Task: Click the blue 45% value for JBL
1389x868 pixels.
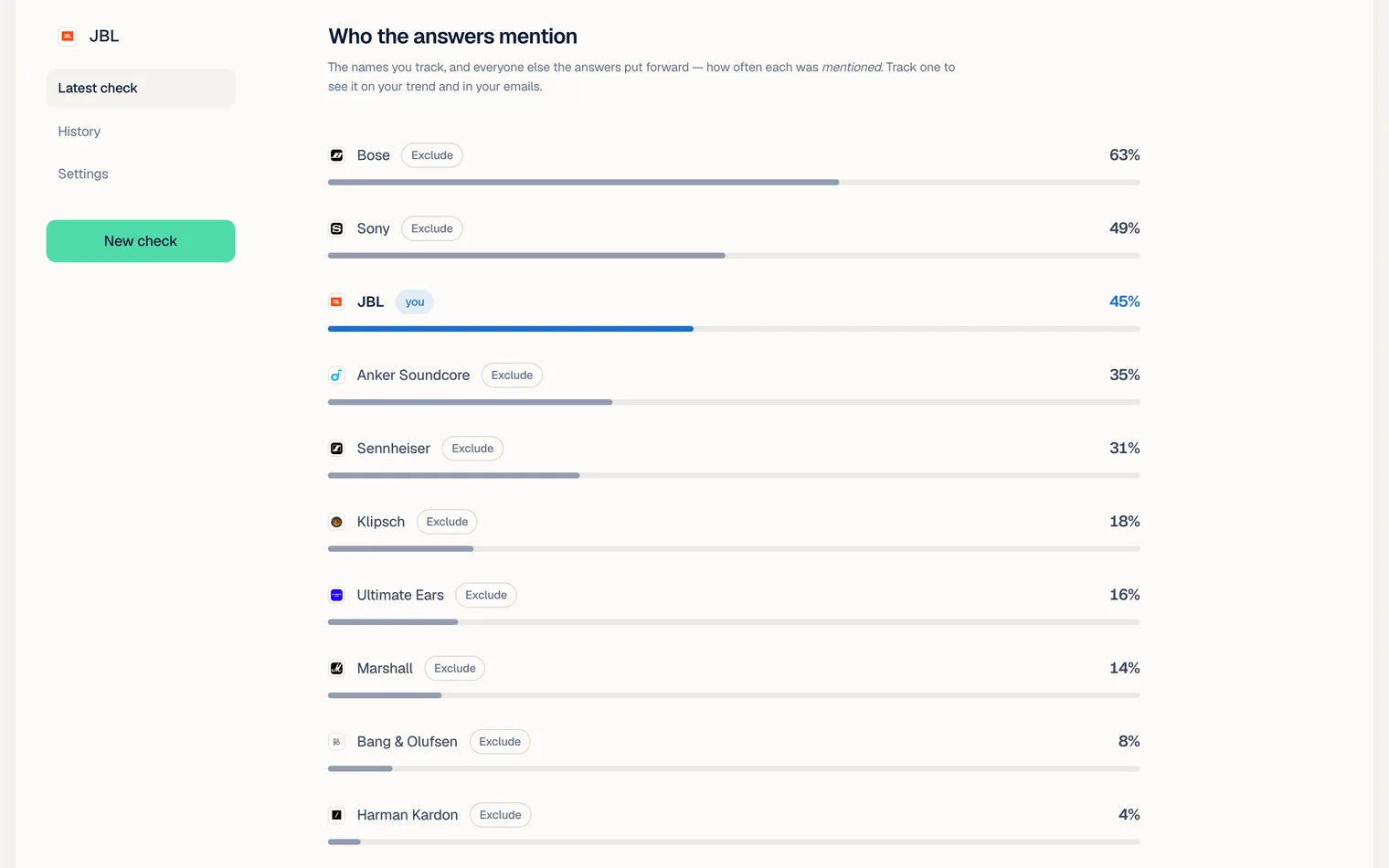Action: (1125, 302)
